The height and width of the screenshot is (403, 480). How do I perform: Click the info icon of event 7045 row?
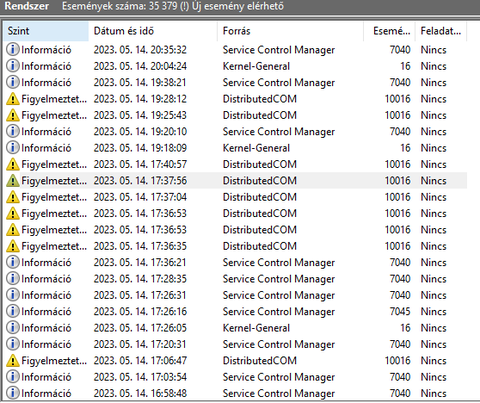13,311
